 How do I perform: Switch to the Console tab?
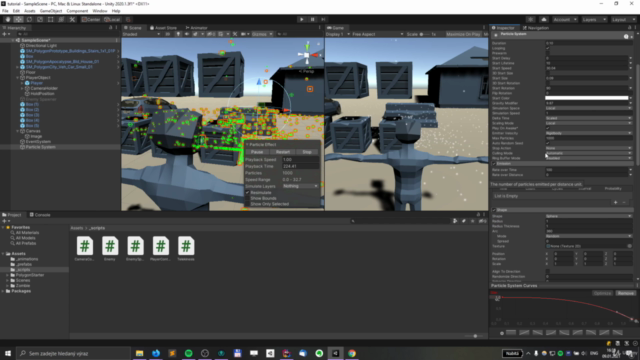point(40,215)
